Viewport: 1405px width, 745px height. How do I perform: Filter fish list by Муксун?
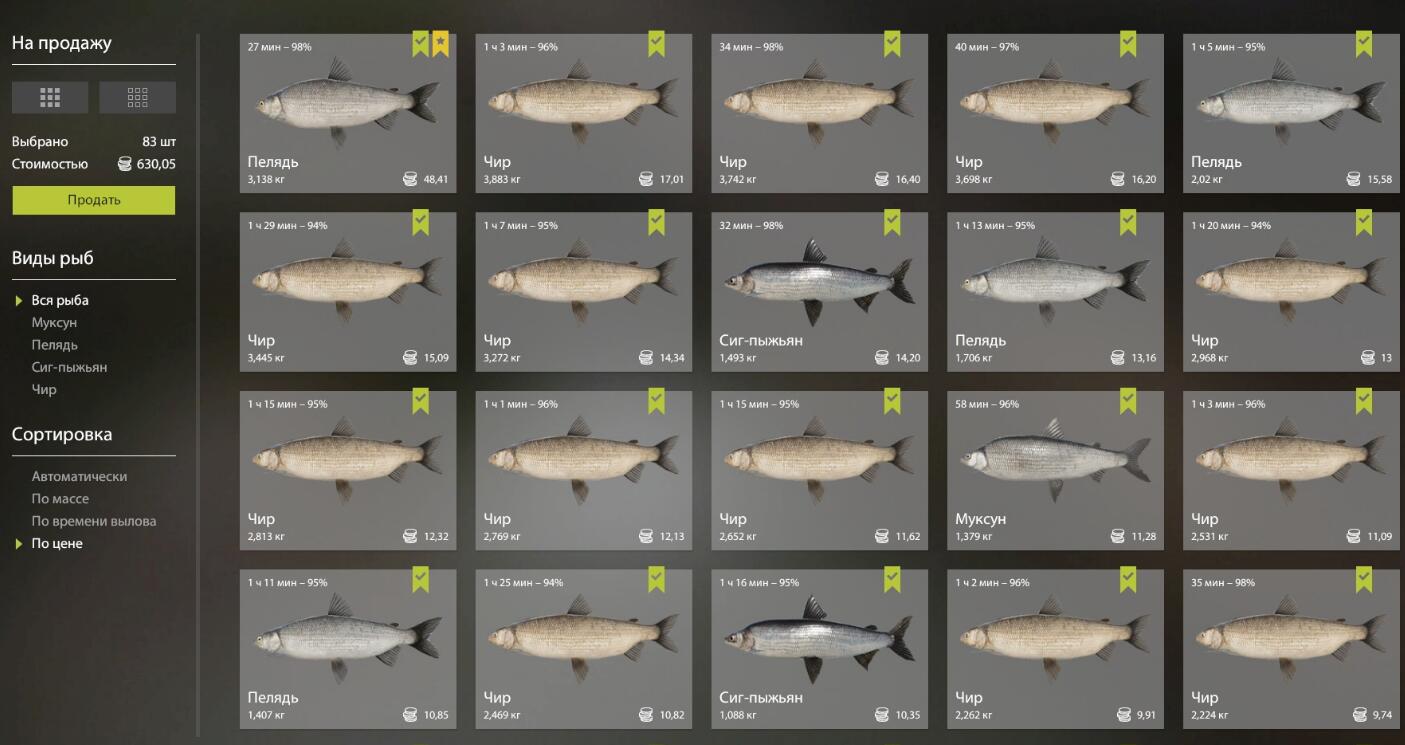tap(54, 323)
